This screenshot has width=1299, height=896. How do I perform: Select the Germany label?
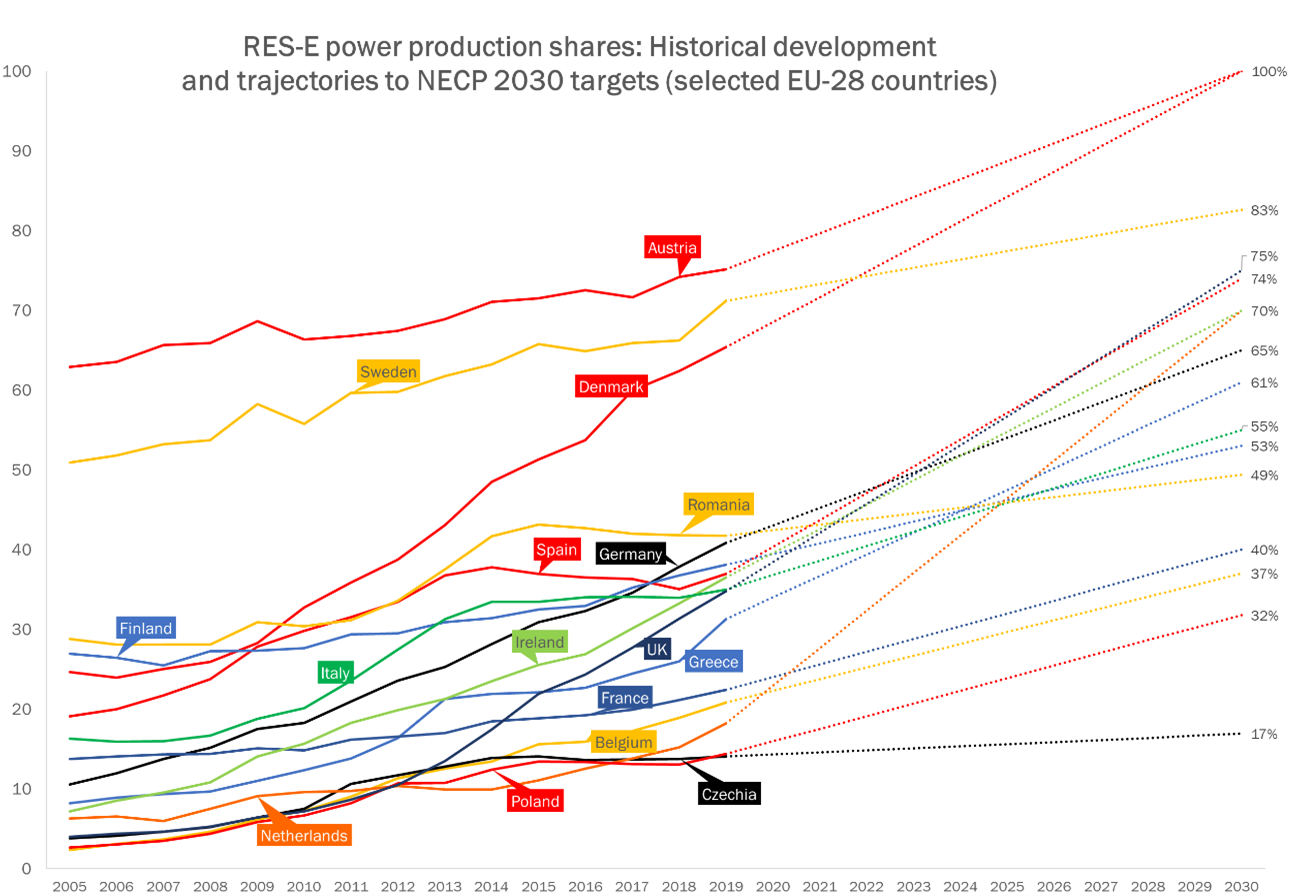pos(629,554)
